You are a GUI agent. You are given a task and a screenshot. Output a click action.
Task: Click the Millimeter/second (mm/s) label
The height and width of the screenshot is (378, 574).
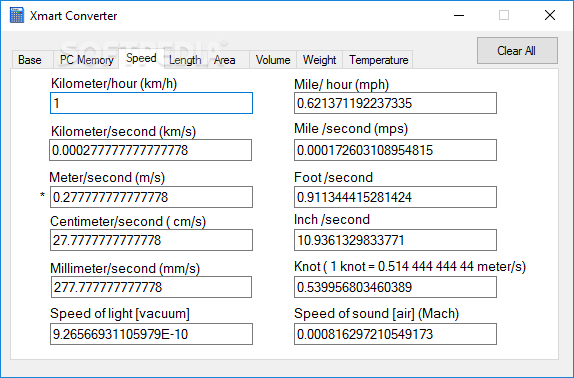[x=125, y=269]
